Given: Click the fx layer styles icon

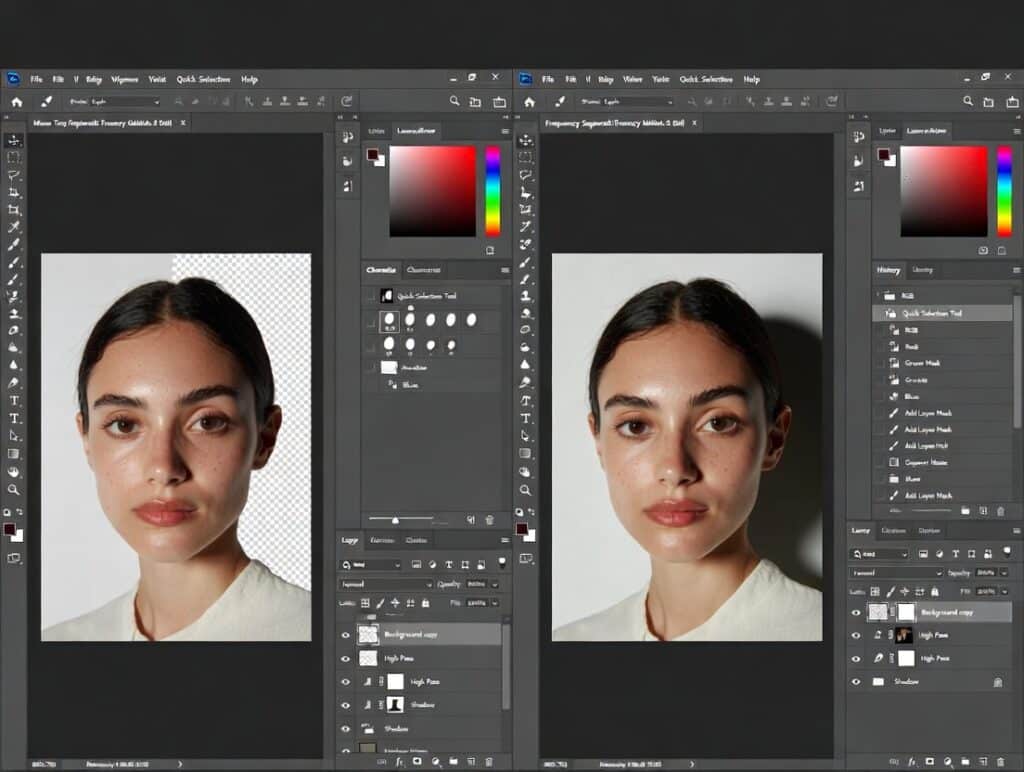Looking at the screenshot, I should [400, 762].
